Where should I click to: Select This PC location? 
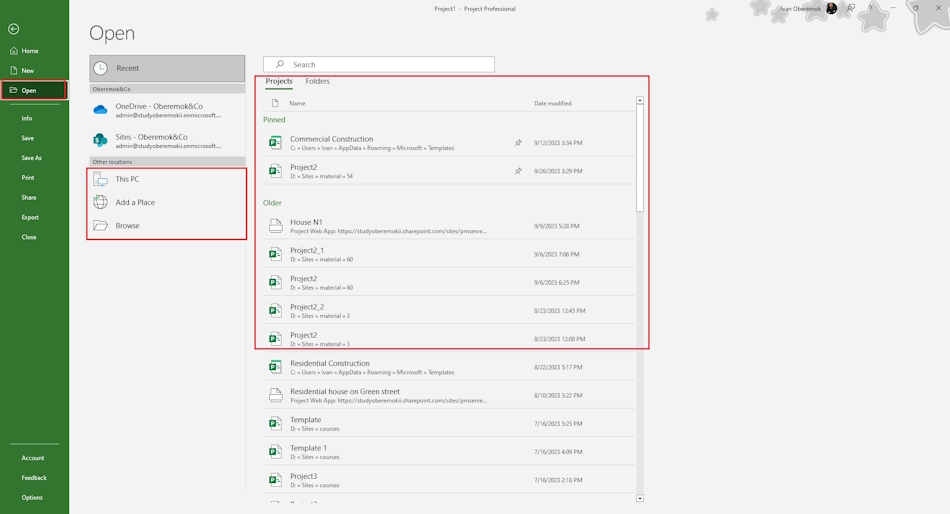(x=167, y=179)
